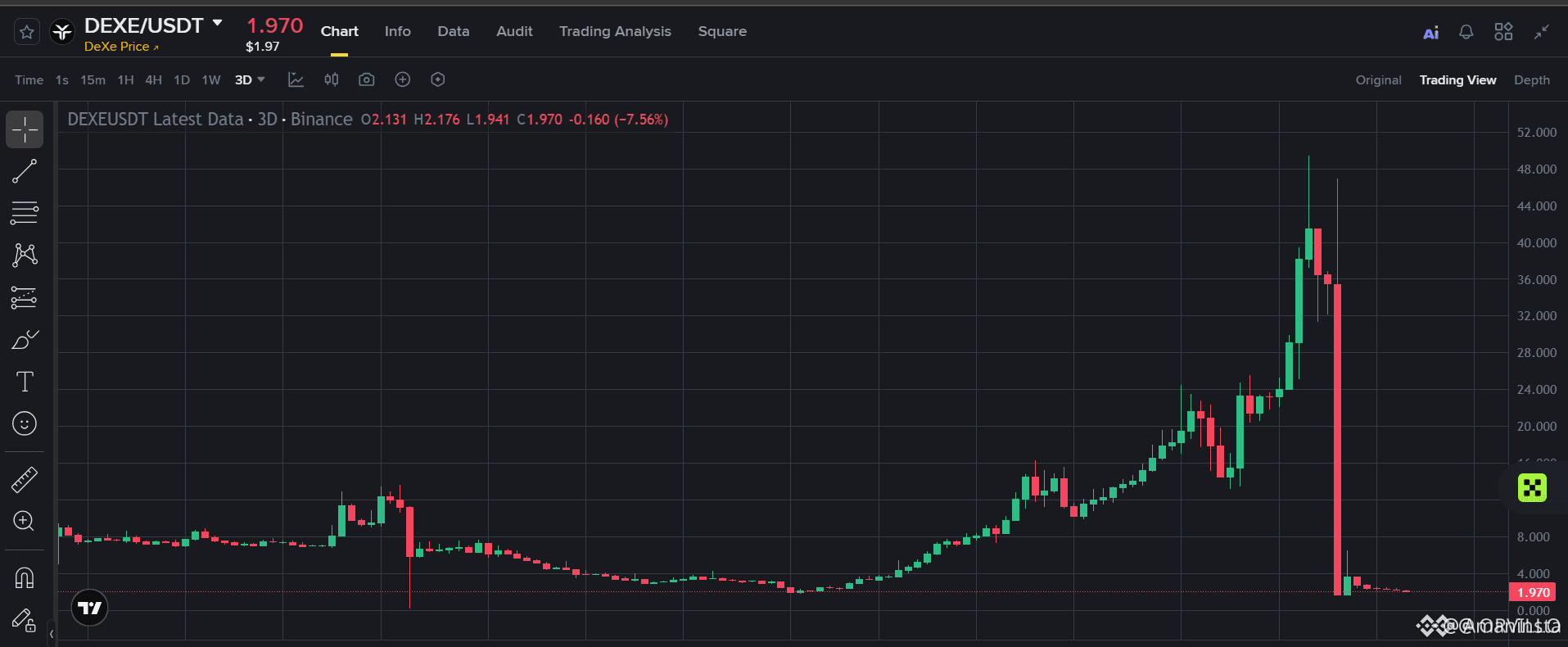Toggle the magnet snap mode
The width and height of the screenshot is (1568, 647).
click(25, 578)
